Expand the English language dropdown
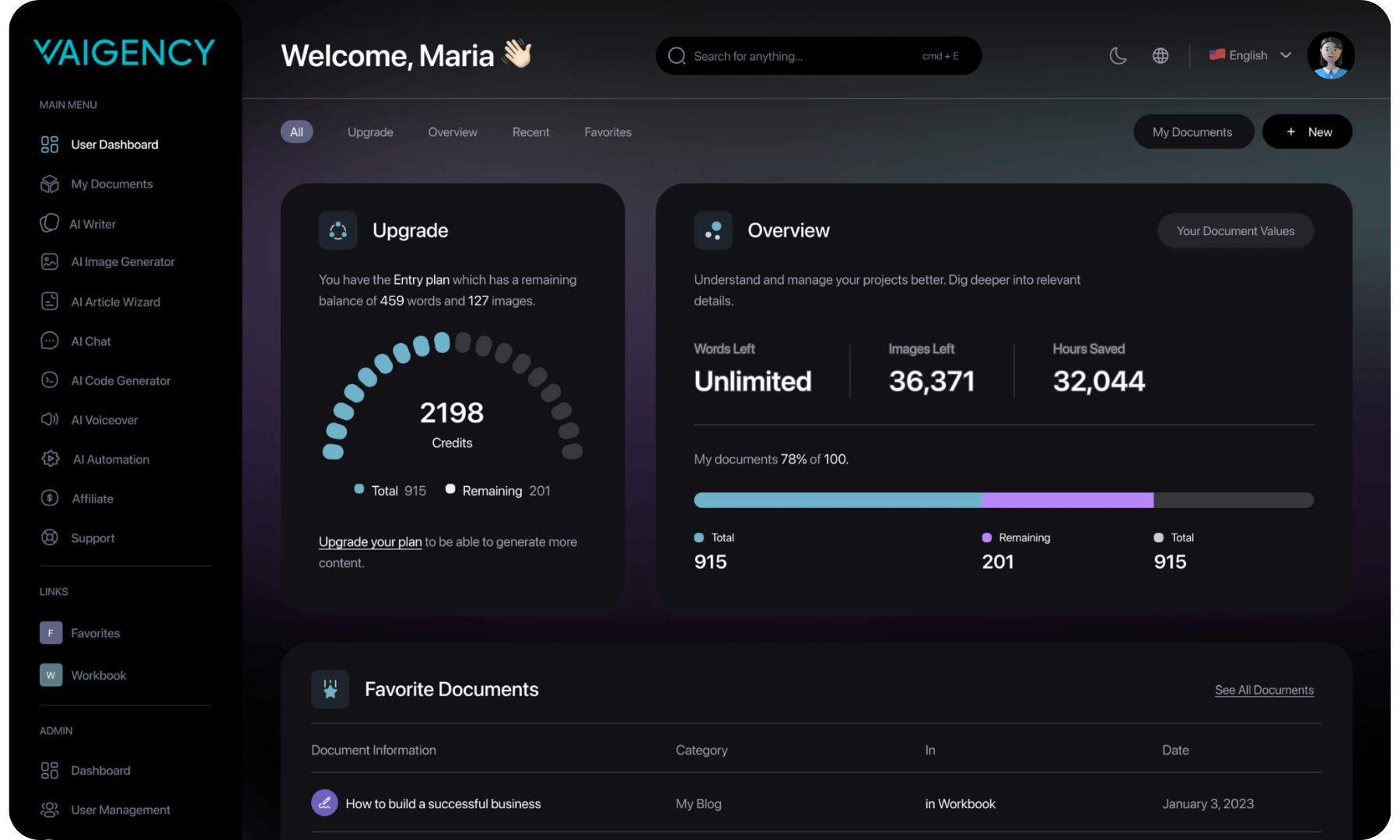This screenshot has height=840, width=1400. (x=1251, y=55)
